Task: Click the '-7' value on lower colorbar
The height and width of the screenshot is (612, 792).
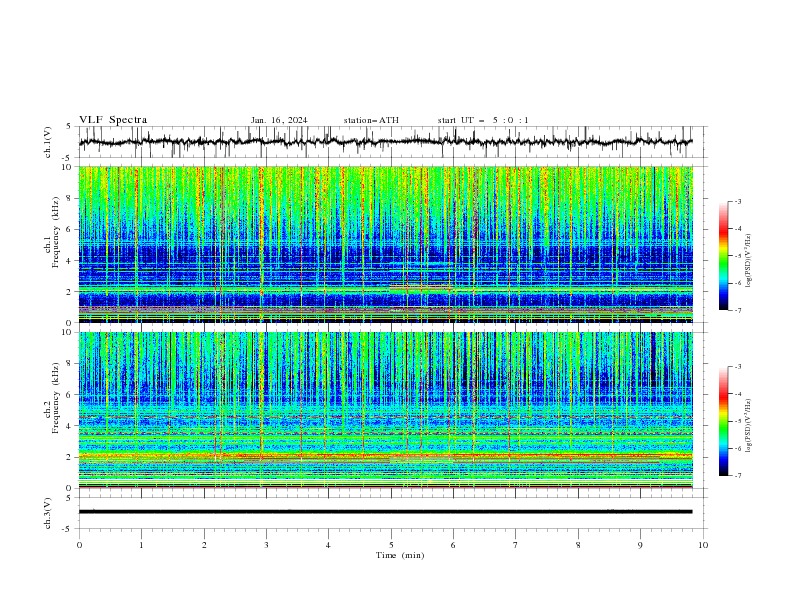Action: [x=737, y=475]
